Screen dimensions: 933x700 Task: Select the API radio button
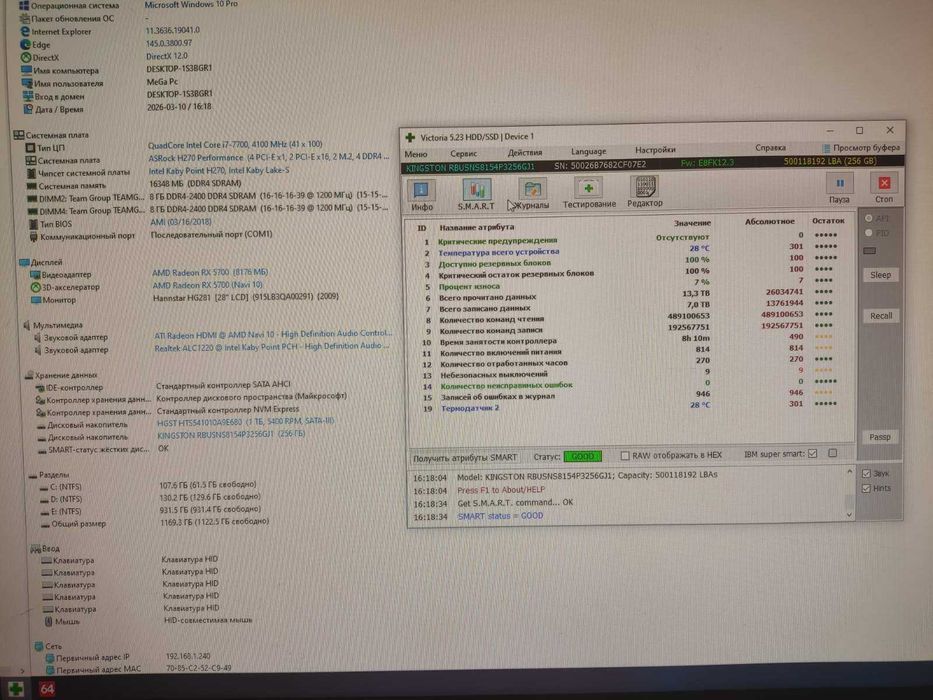(869, 218)
